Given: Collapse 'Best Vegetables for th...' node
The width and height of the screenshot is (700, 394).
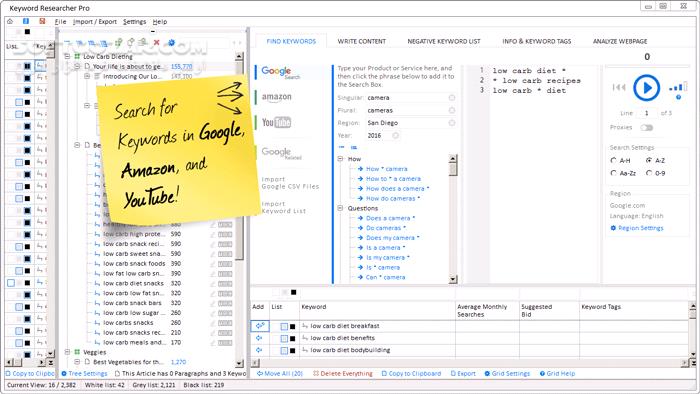Looking at the screenshot, I should 77,362.
